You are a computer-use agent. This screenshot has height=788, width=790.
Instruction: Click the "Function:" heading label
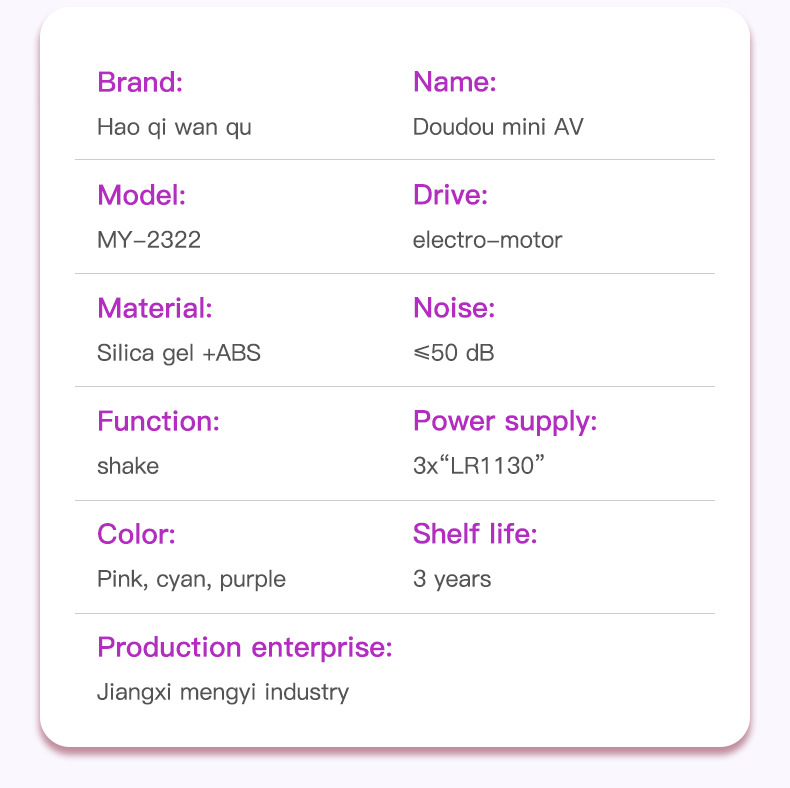click(x=158, y=421)
